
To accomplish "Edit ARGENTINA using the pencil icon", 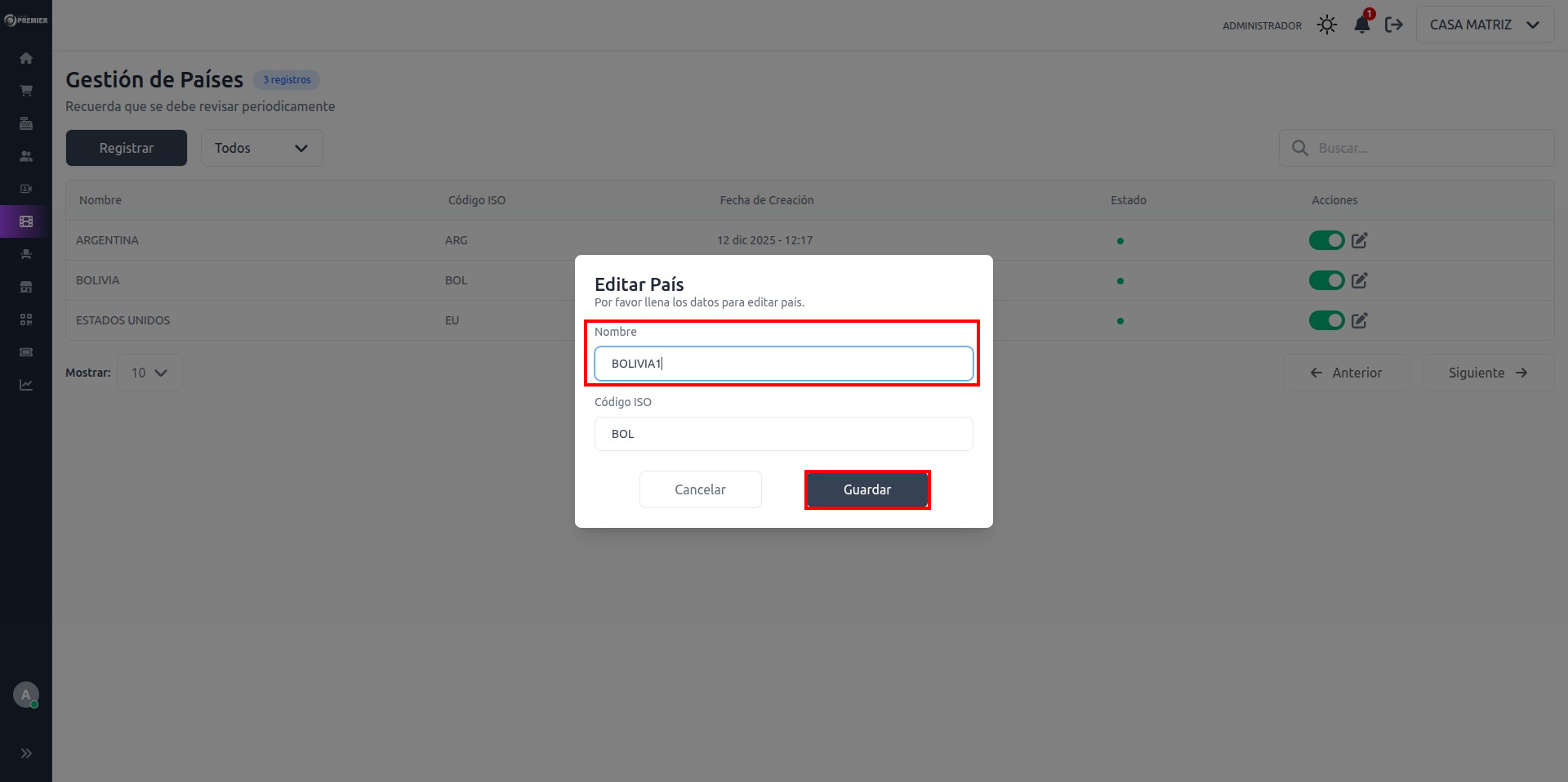I will pyautogui.click(x=1359, y=240).
